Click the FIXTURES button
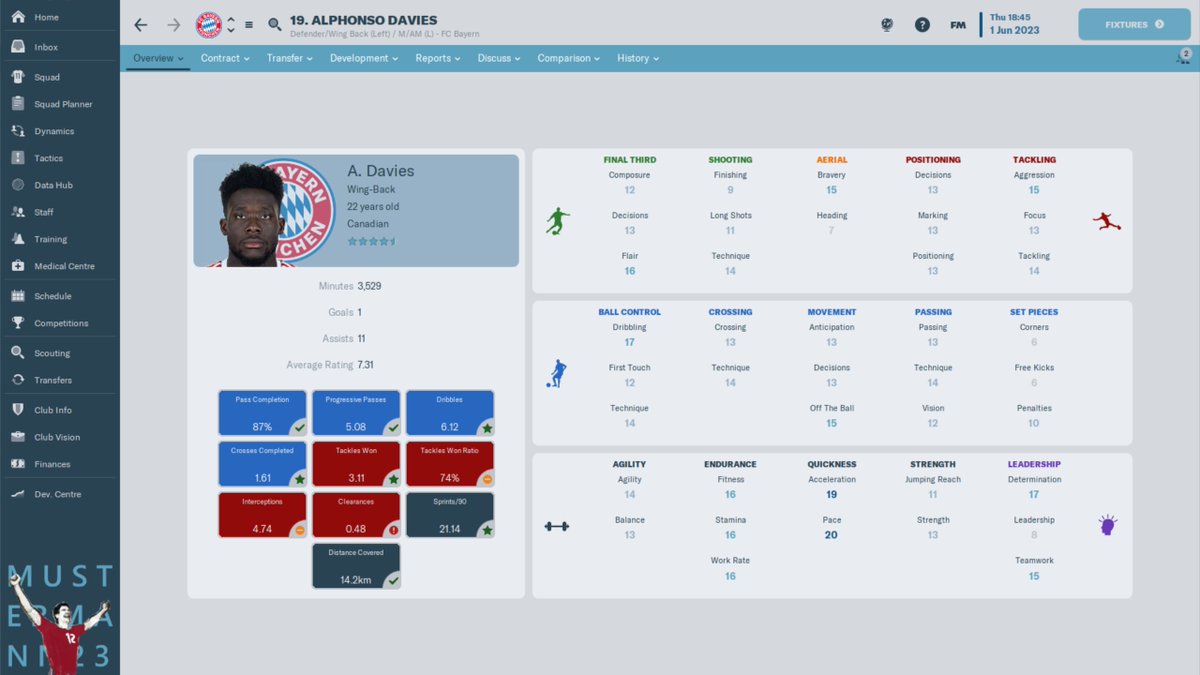Image resolution: width=1200 pixels, height=675 pixels. coord(1134,24)
